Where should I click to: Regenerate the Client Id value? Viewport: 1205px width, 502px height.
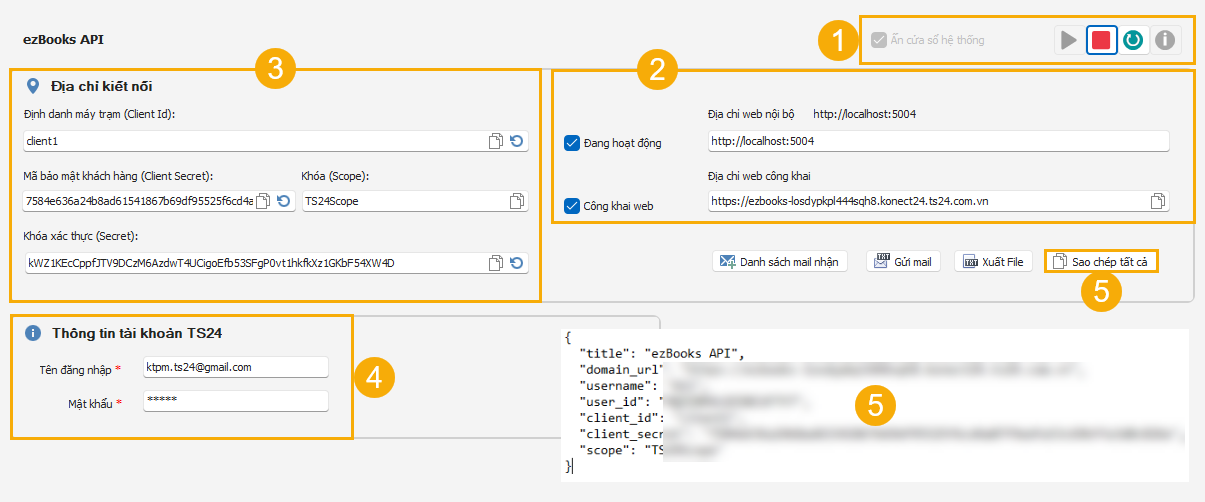[517, 142]
